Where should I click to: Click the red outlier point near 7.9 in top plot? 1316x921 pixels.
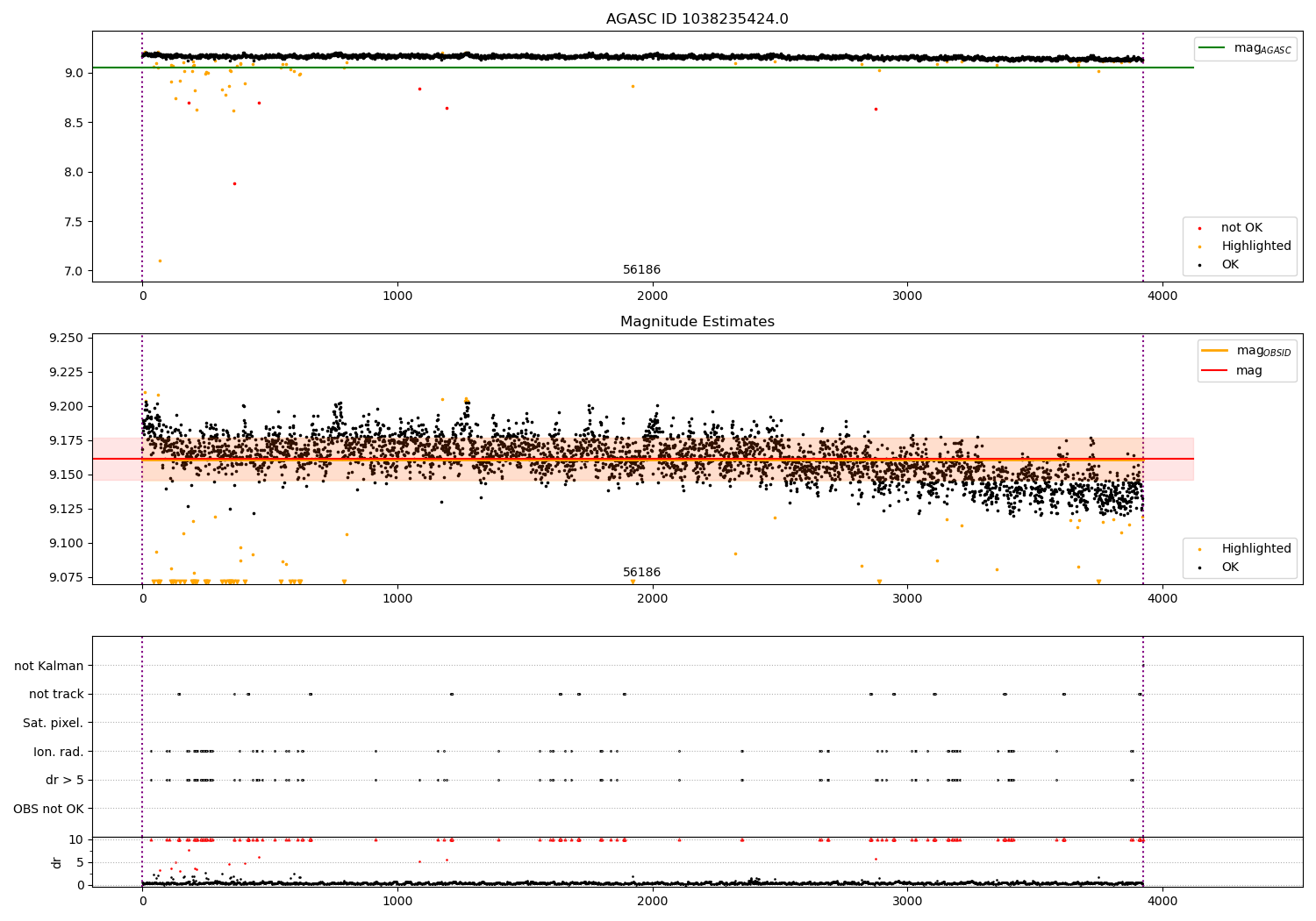coord(234,183)
